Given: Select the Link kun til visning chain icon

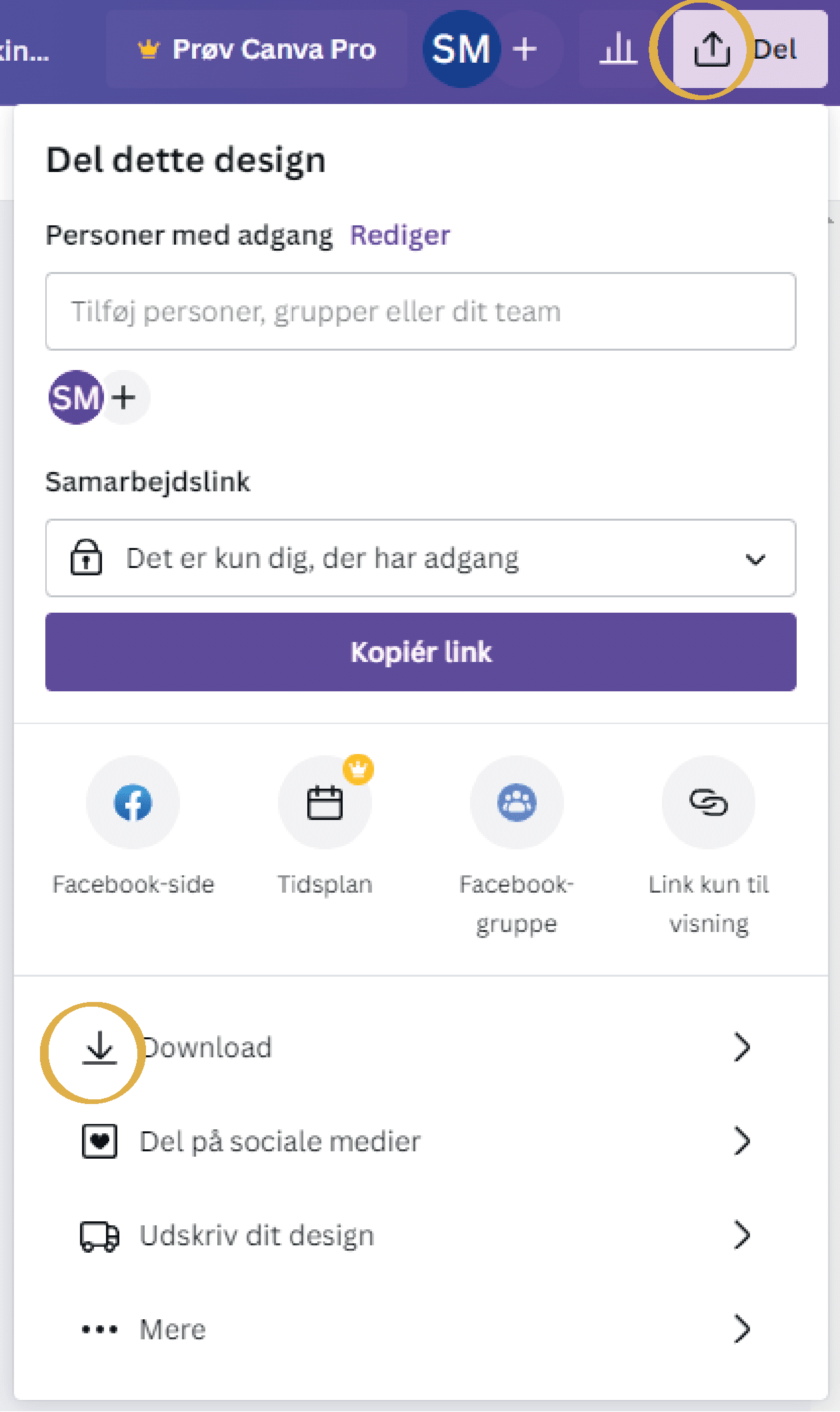Looking at the screenshot, I should tap(708, 803).
